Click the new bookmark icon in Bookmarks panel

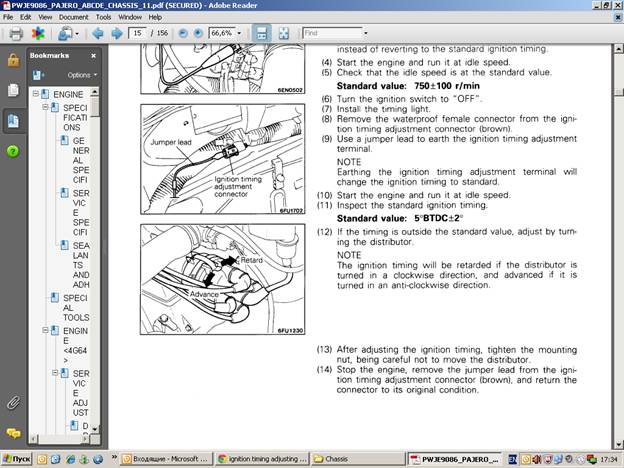[38, 75]
